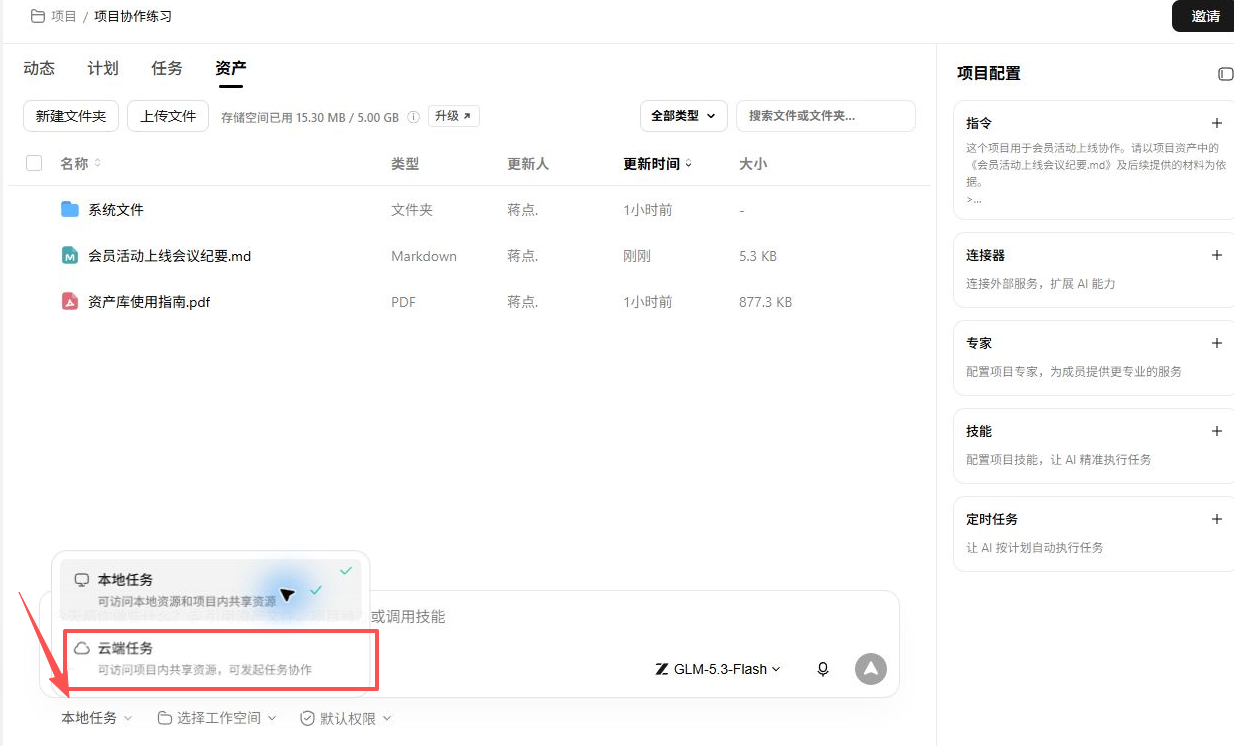Switch to the 计划 tab

point(103,68)
